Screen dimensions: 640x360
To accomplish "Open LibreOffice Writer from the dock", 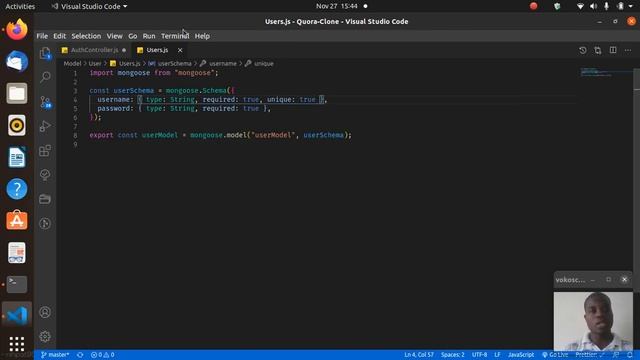I will 17,157.
